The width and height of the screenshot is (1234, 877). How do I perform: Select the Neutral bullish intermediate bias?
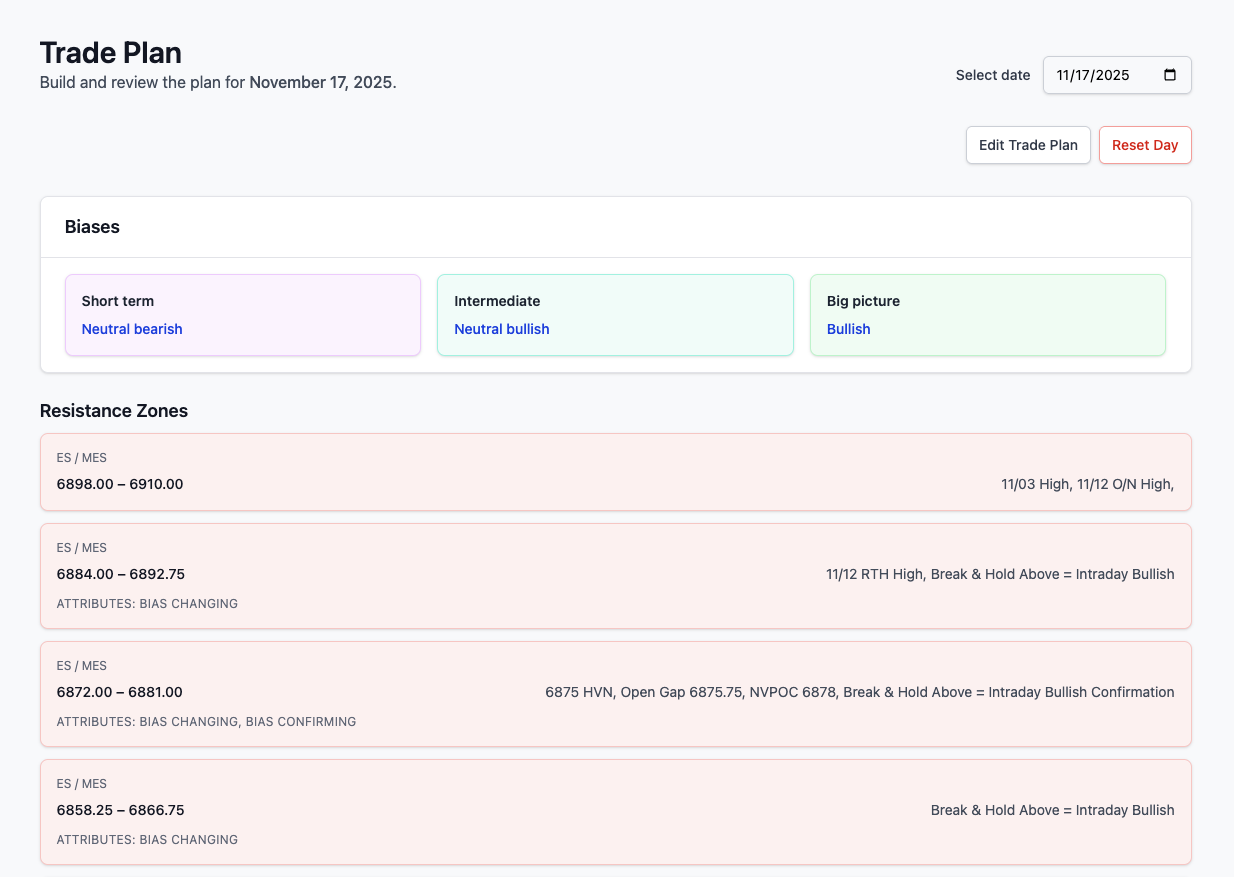tap(502, 329)
